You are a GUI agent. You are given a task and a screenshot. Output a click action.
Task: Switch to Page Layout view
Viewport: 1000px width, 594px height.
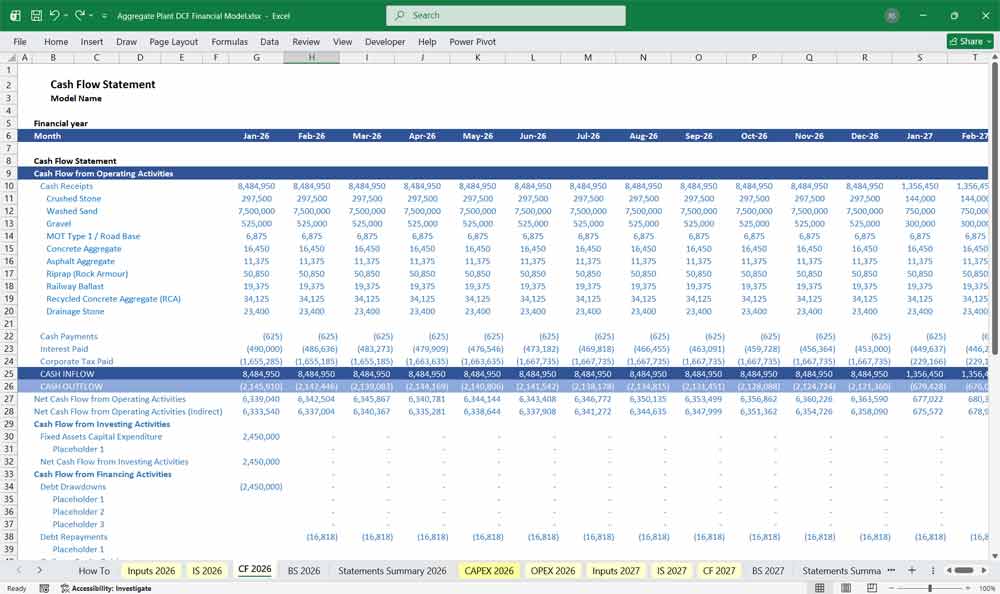tap(846, 588)
